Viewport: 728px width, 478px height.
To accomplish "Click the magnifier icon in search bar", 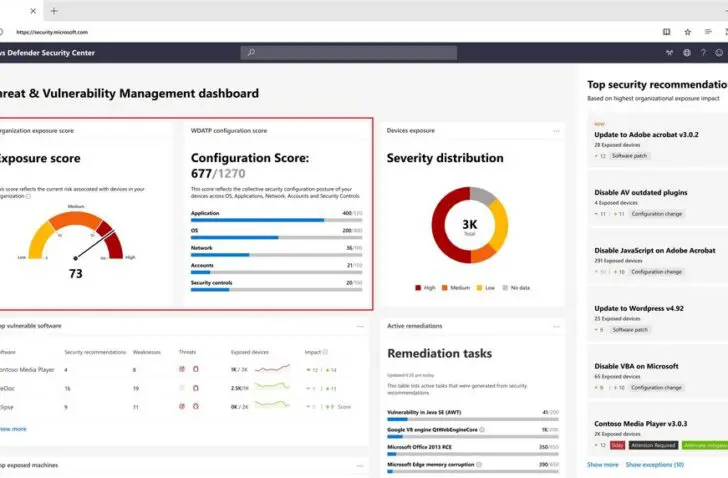I will tap(251, 52).
